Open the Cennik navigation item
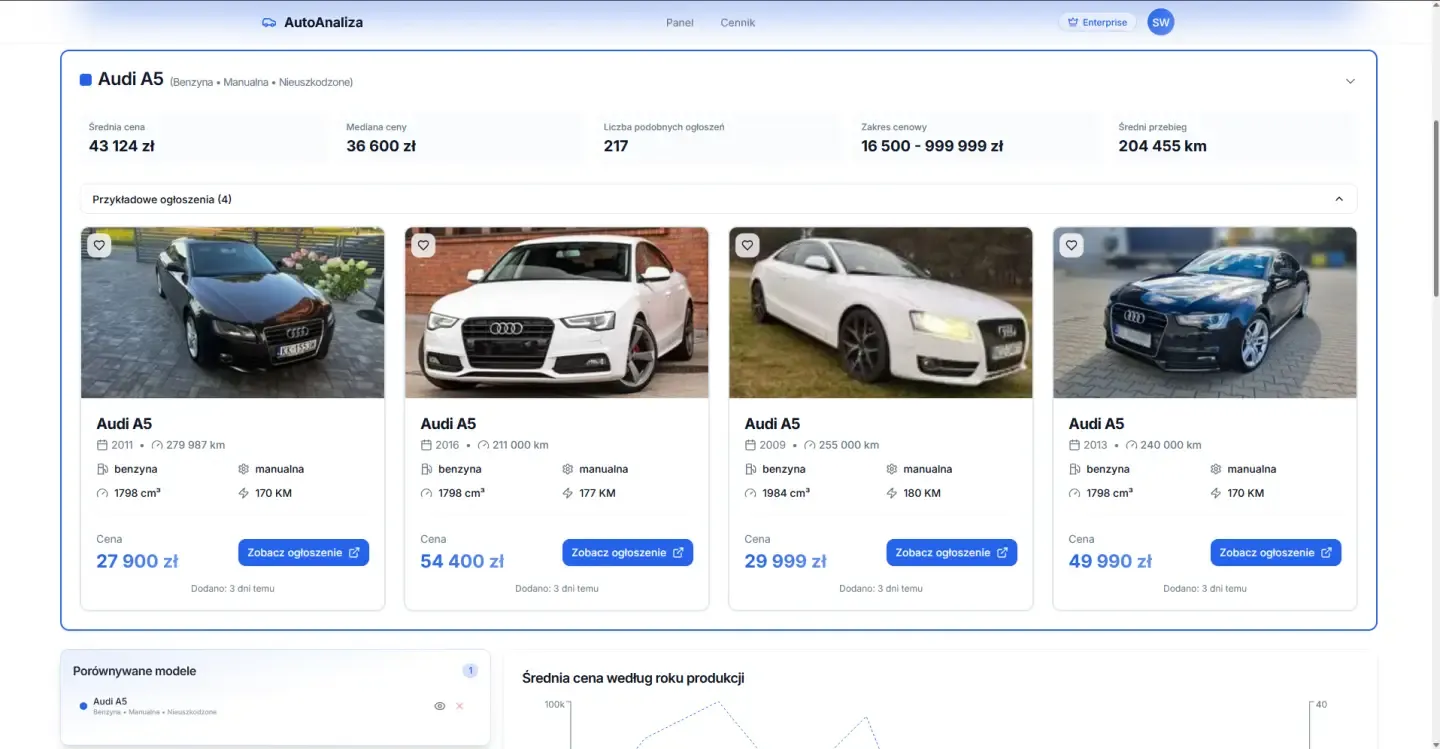 click(x=738, y=22)
